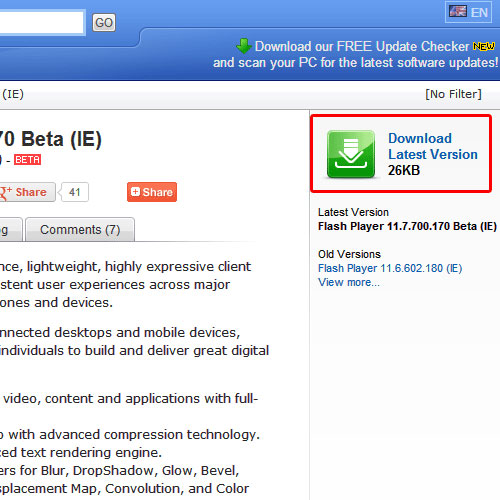Select the partially visible tab before Comments
This screenshot has width=500, height=500.
click(x=11, y=230)
